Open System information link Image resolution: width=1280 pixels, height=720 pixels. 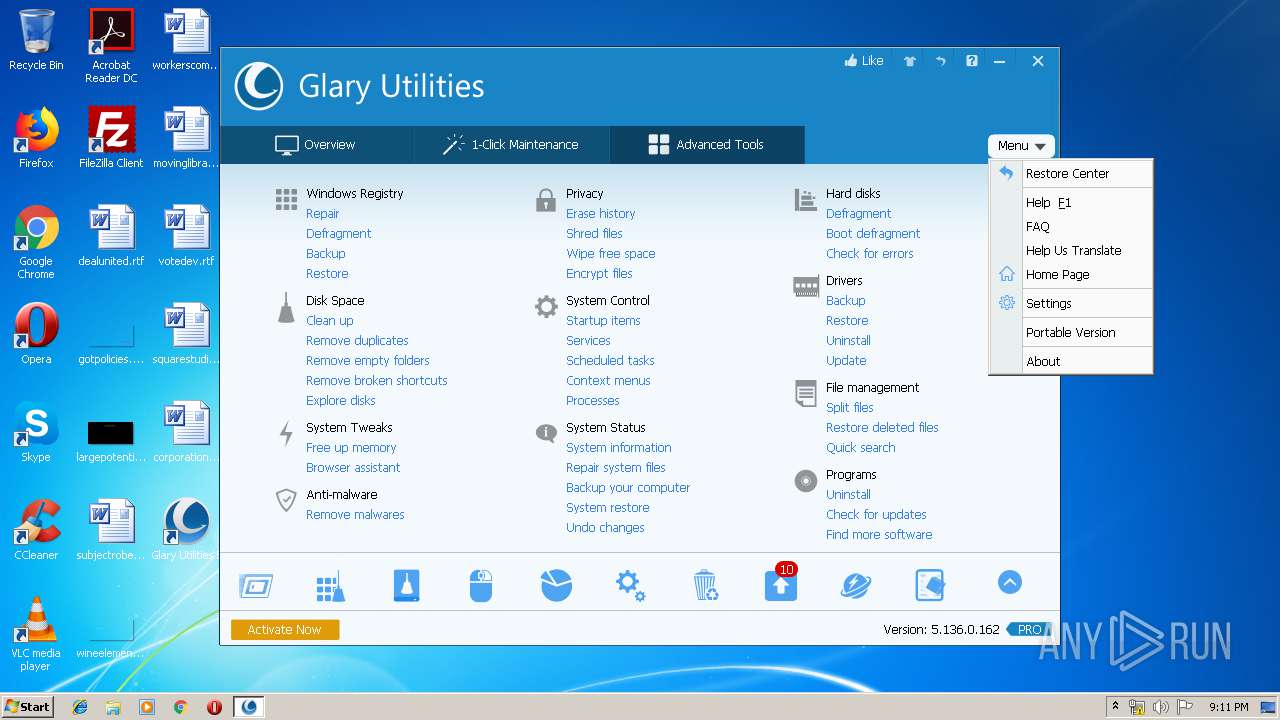pos(619,448)
